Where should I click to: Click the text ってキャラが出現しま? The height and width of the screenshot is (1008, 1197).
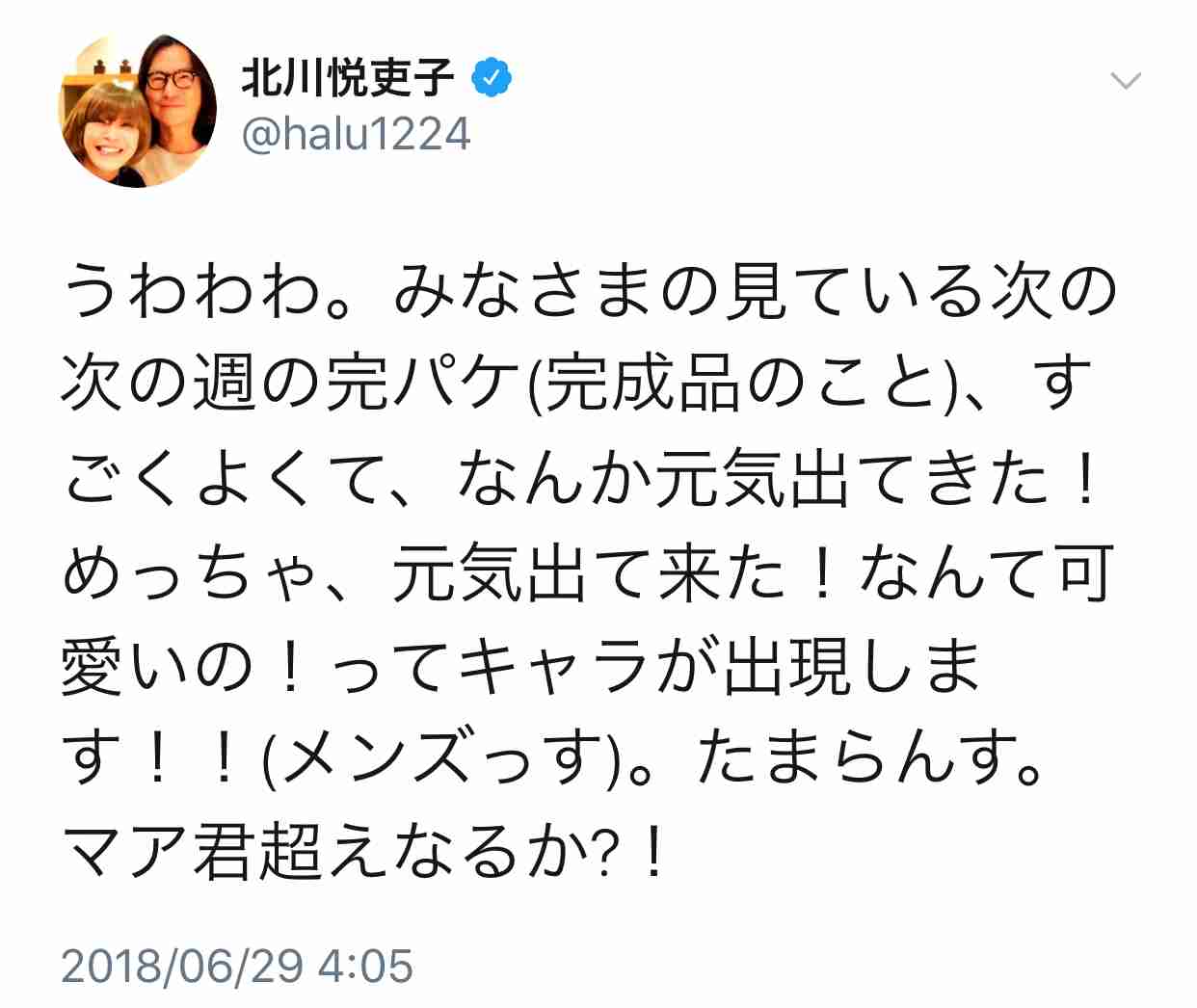point(654,666)
